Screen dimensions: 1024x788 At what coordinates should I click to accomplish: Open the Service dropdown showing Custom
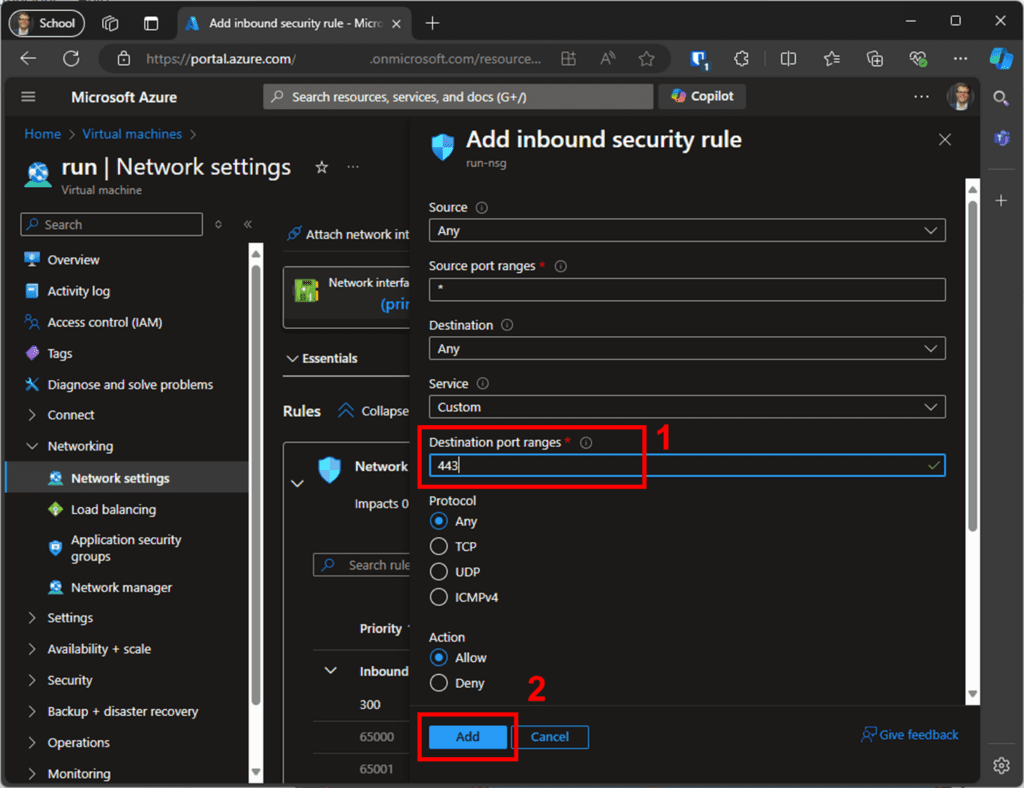tap(686, 406)
